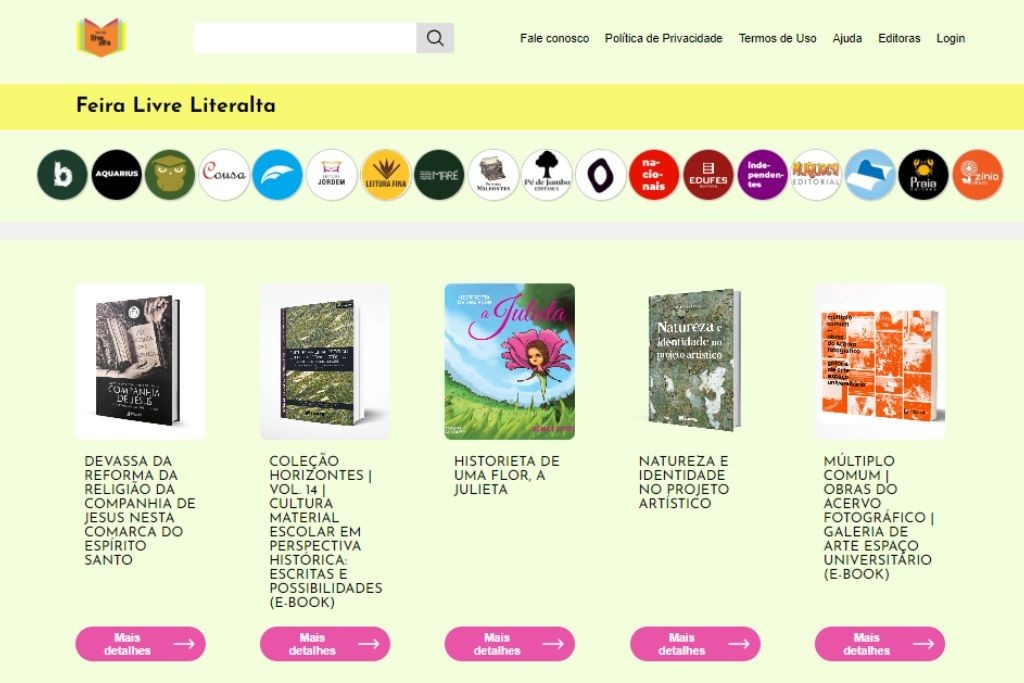1024x683 pixels.
Task: Open the orange Múltiplo Comum book cover
Action: (x=880, y=361)
